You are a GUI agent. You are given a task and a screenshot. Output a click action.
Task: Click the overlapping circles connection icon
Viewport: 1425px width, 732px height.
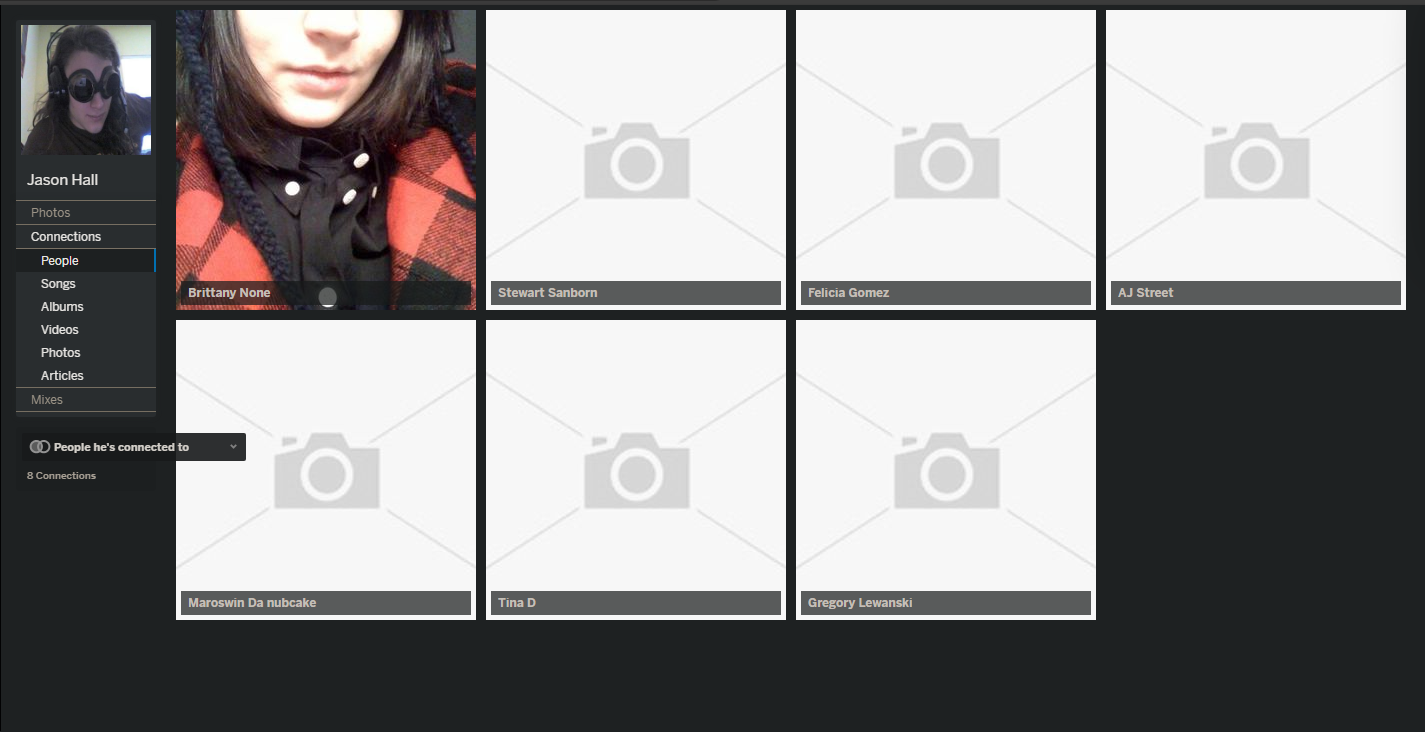point(40,447)
